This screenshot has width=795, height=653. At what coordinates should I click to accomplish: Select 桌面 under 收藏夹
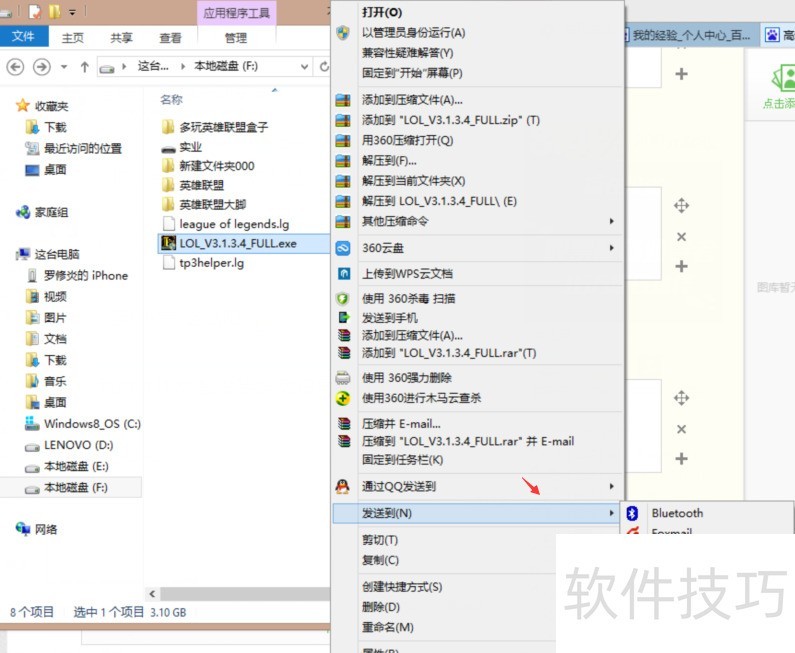point(55,169)
